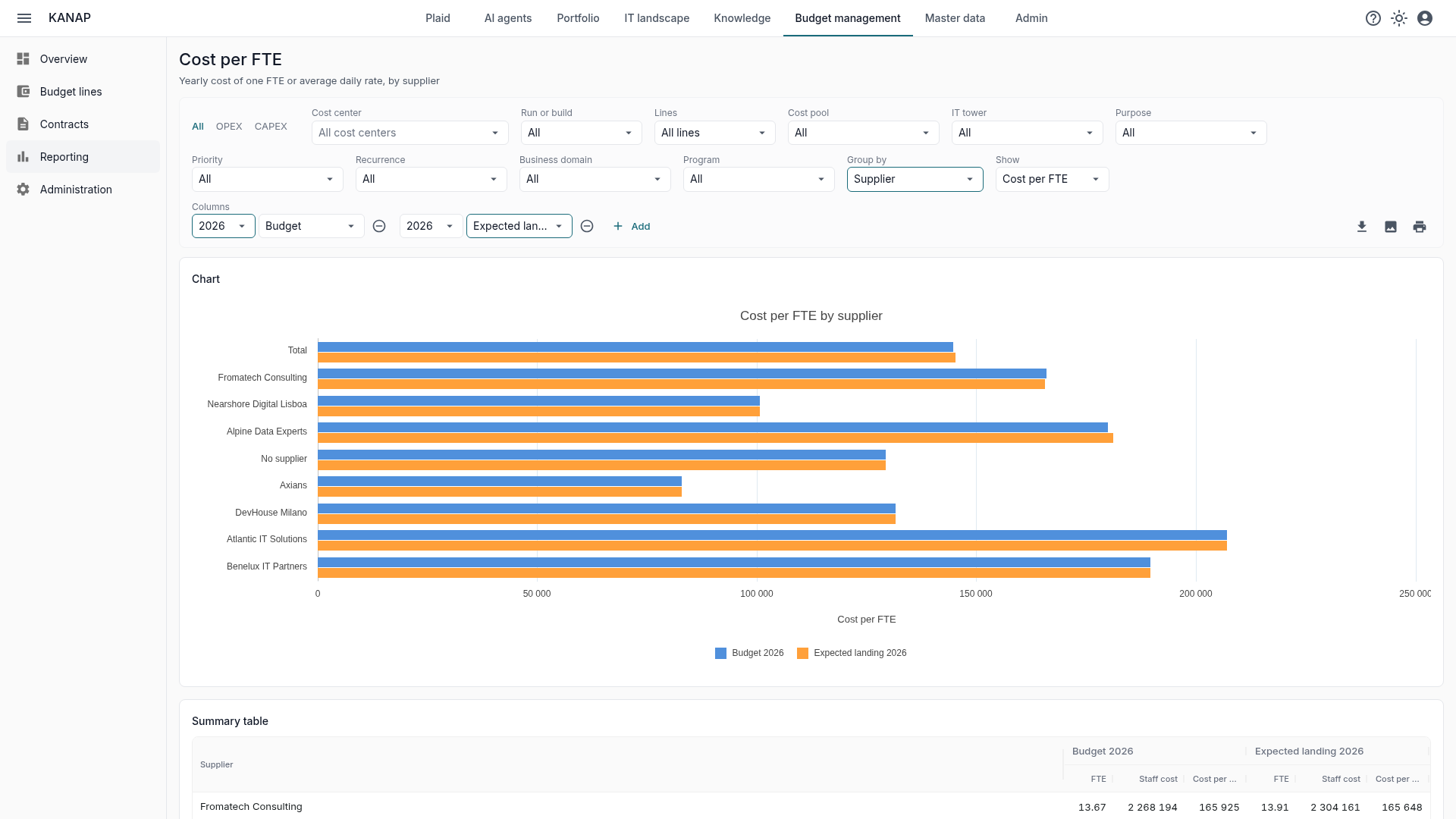Remove the Expected landing column with minus icon
Viewport: 1456px width, 819px height.
pos(587,226)
